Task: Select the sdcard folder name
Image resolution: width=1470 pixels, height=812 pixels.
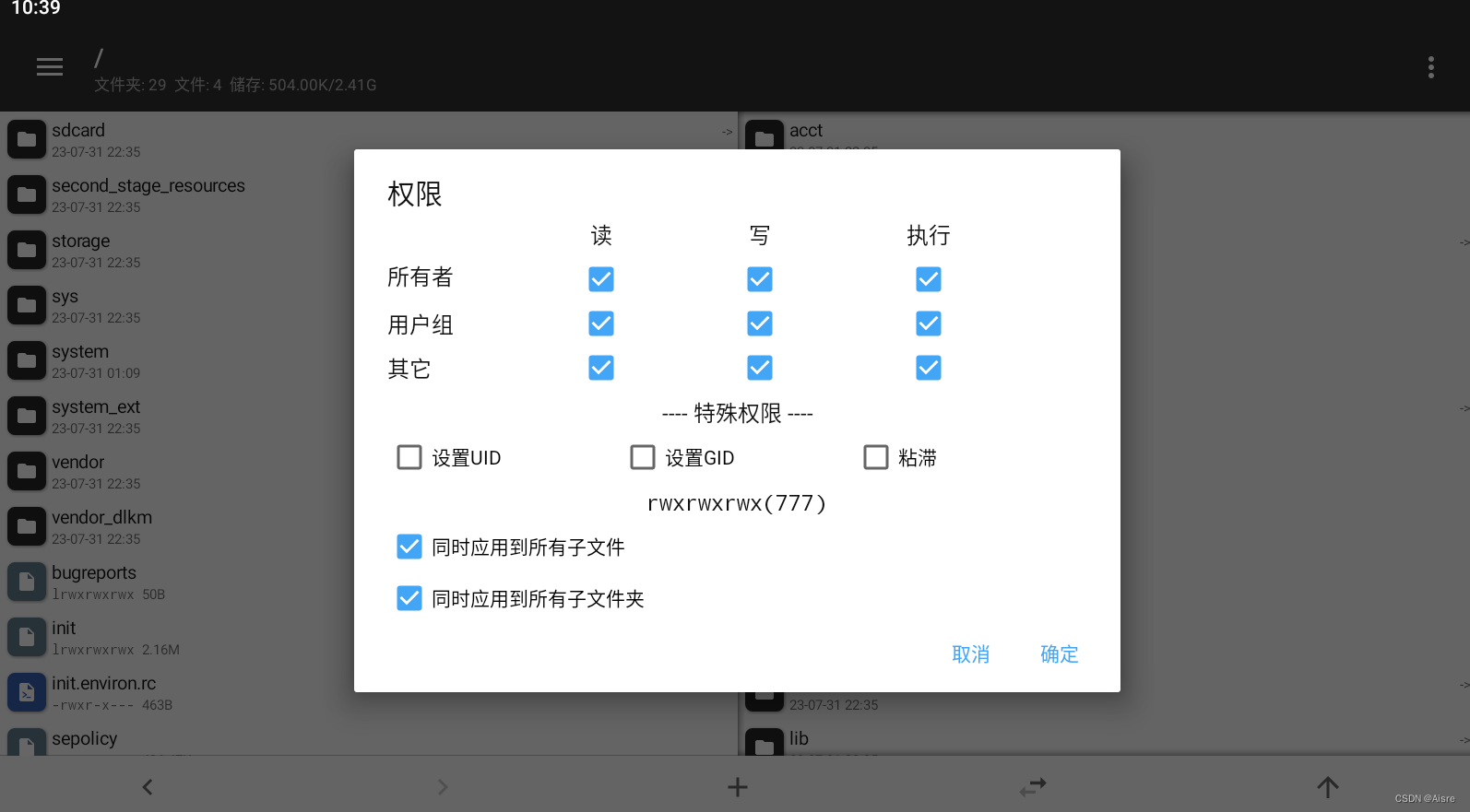Action: click(78, 130)
